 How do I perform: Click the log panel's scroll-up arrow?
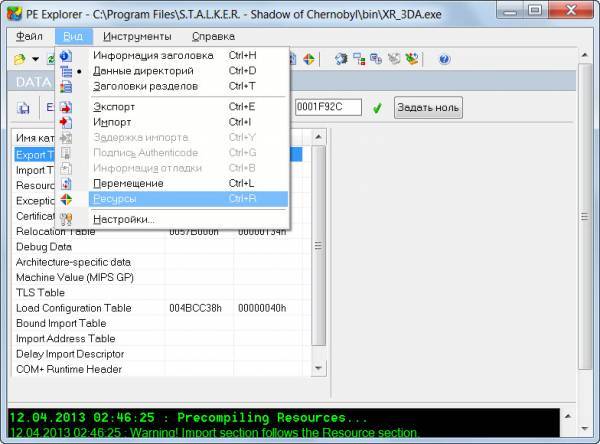pyautogui.click(x=568, y=416)
